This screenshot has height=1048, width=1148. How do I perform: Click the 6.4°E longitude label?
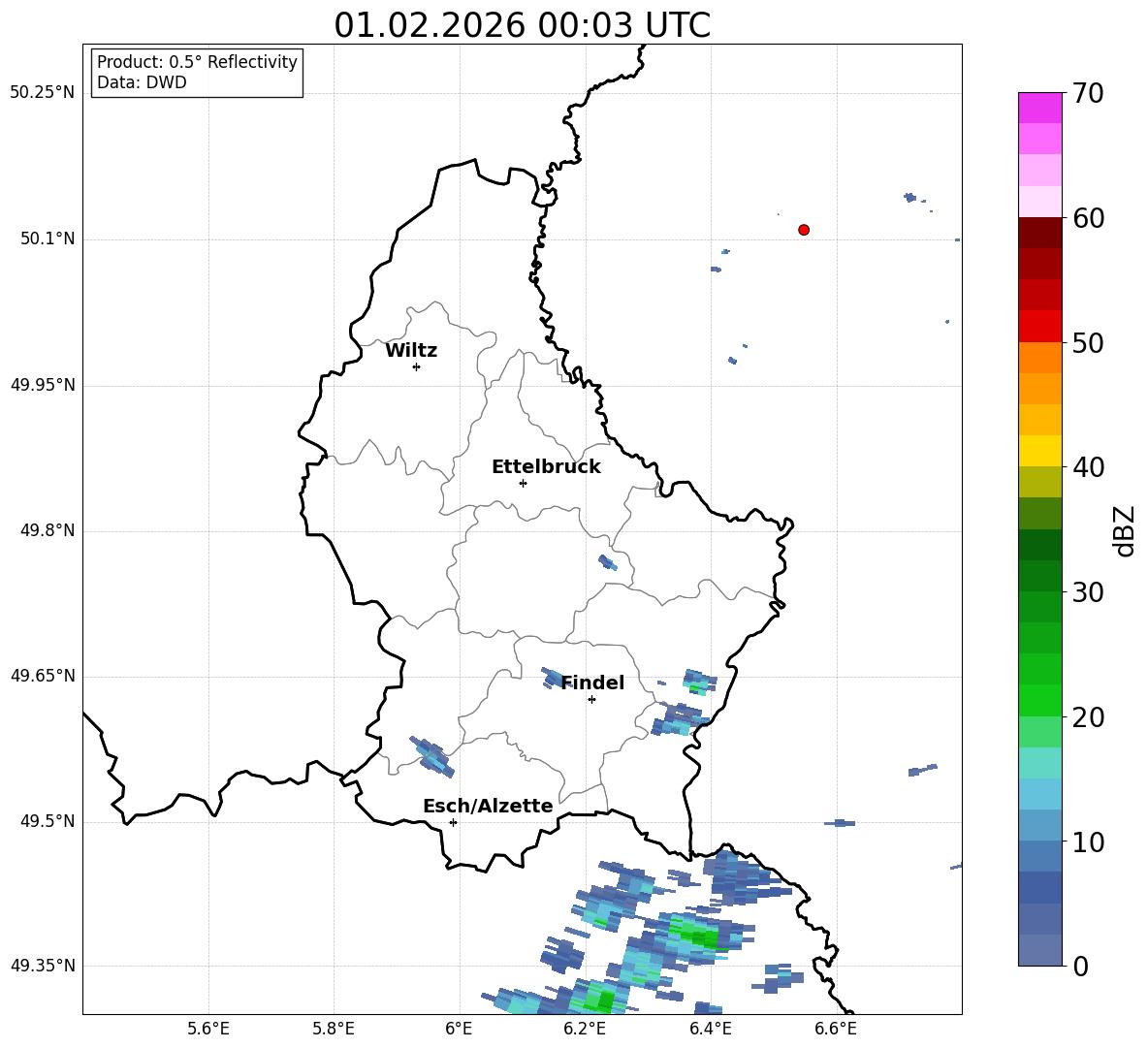click(710, 1029)
